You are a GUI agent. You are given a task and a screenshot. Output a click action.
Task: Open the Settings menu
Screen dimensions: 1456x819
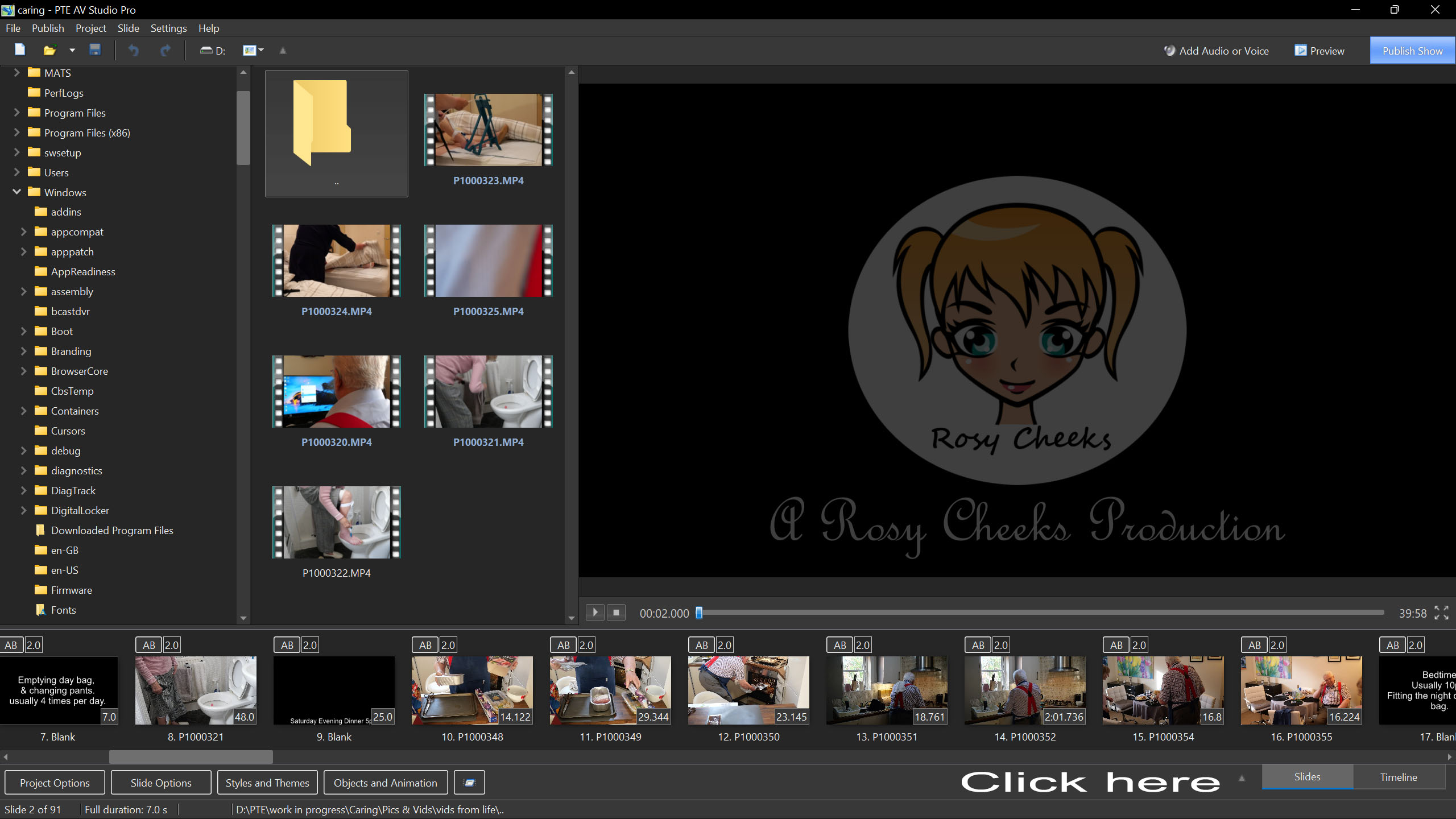pos(168,28)
